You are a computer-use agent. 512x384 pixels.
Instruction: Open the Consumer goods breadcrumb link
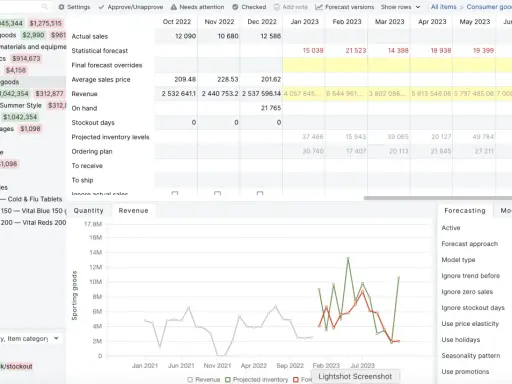(489, 7)
